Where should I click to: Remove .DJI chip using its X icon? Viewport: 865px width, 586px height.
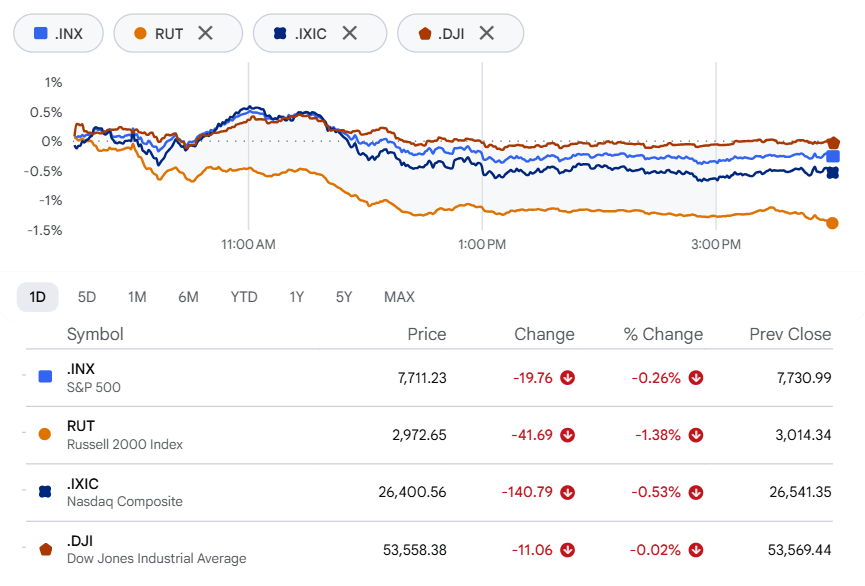pos(487,33)
